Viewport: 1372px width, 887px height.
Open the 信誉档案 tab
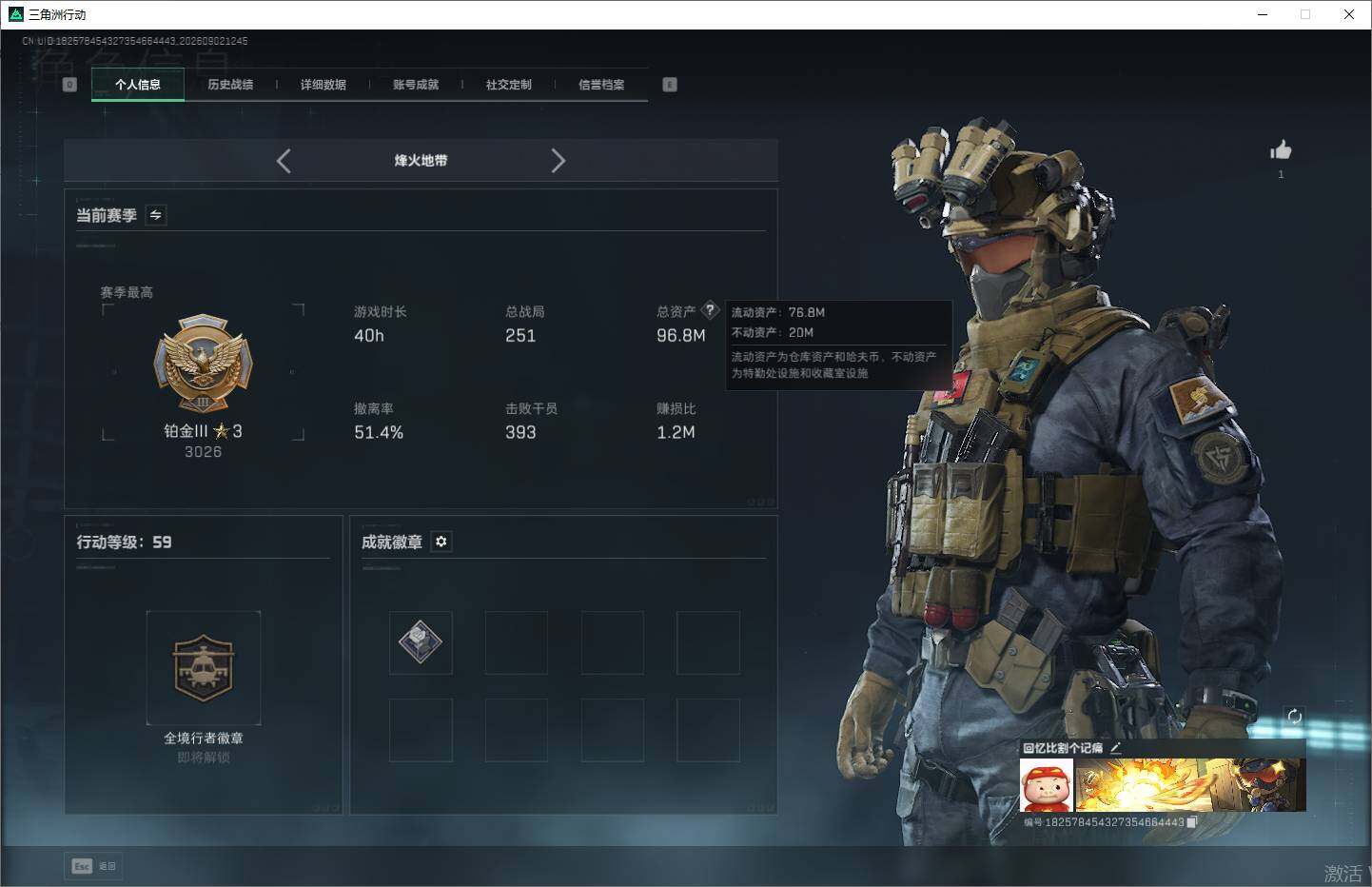pyautogui.click(x=601, y=85)
